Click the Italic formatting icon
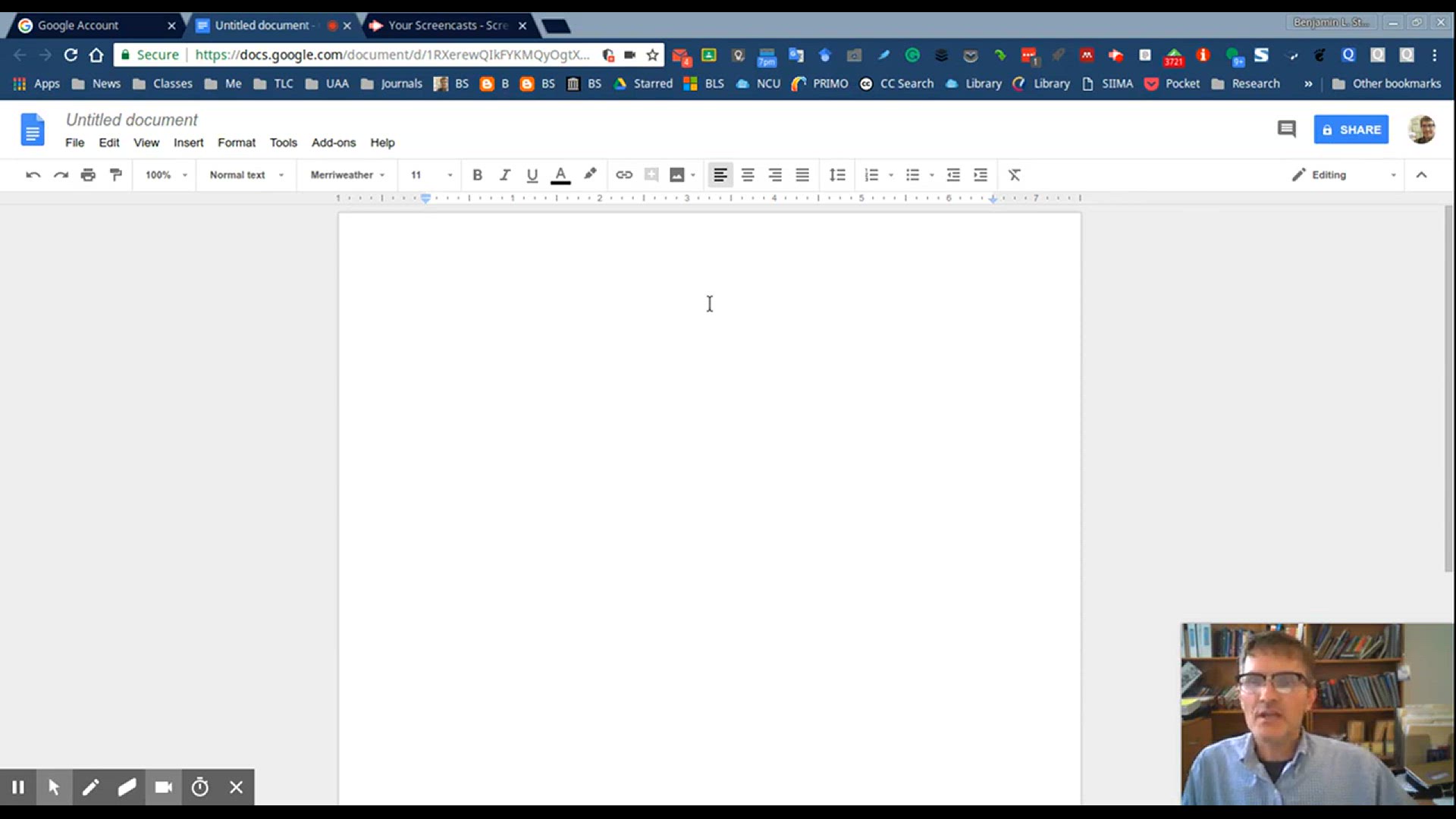This screenshot has width=1456, height=819. [x=504, y=175]
